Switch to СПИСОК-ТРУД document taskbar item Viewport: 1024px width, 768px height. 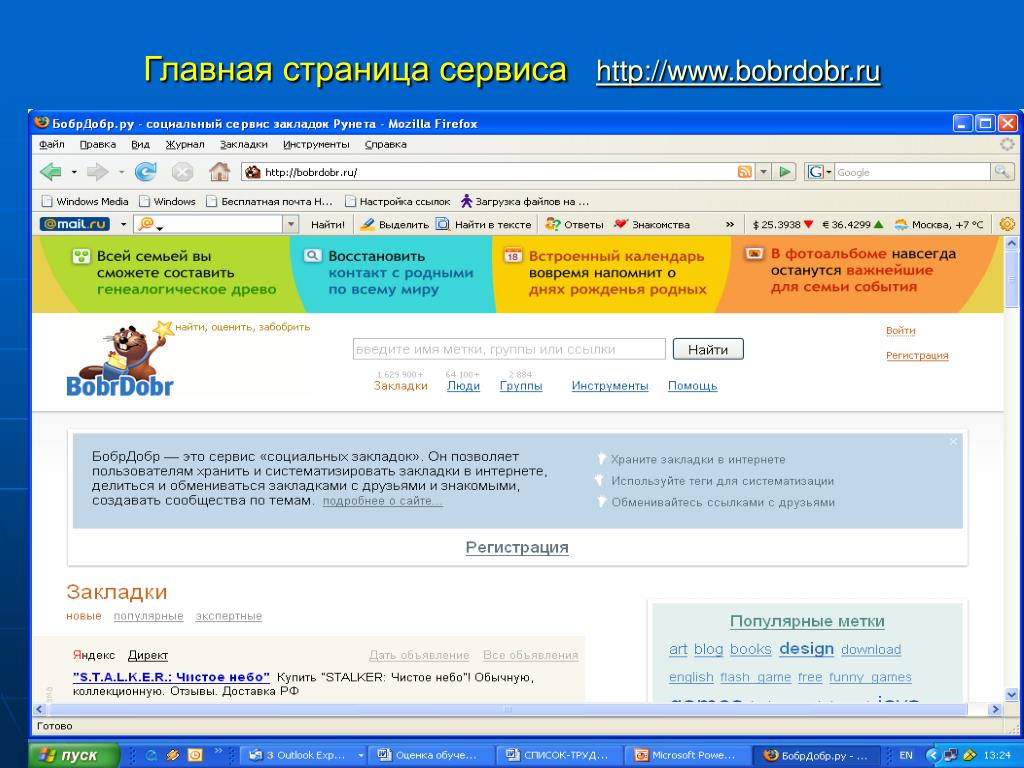(x=558, y=755)
